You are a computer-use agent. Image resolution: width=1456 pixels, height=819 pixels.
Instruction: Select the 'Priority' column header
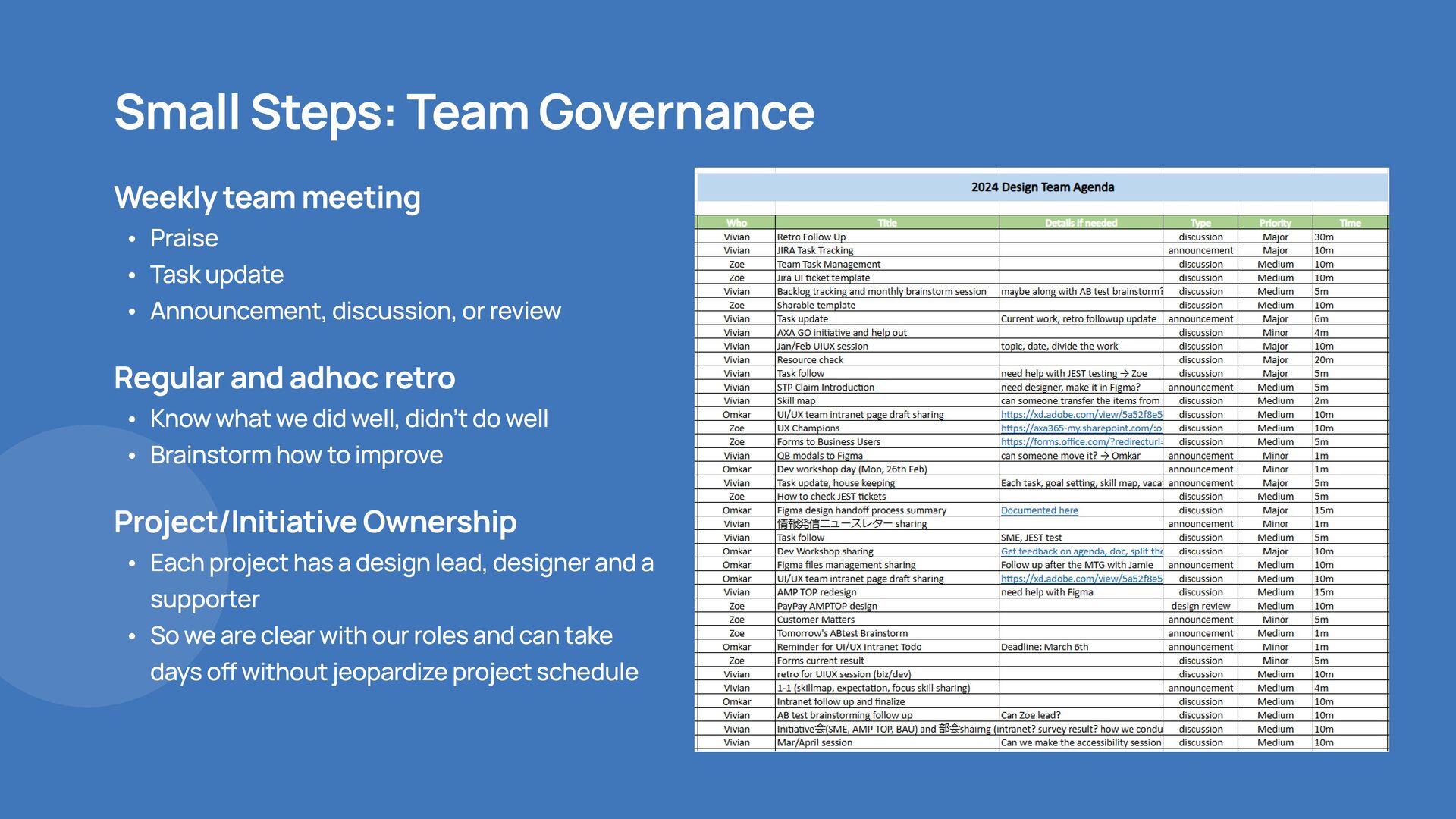[x=1275, y=223]
